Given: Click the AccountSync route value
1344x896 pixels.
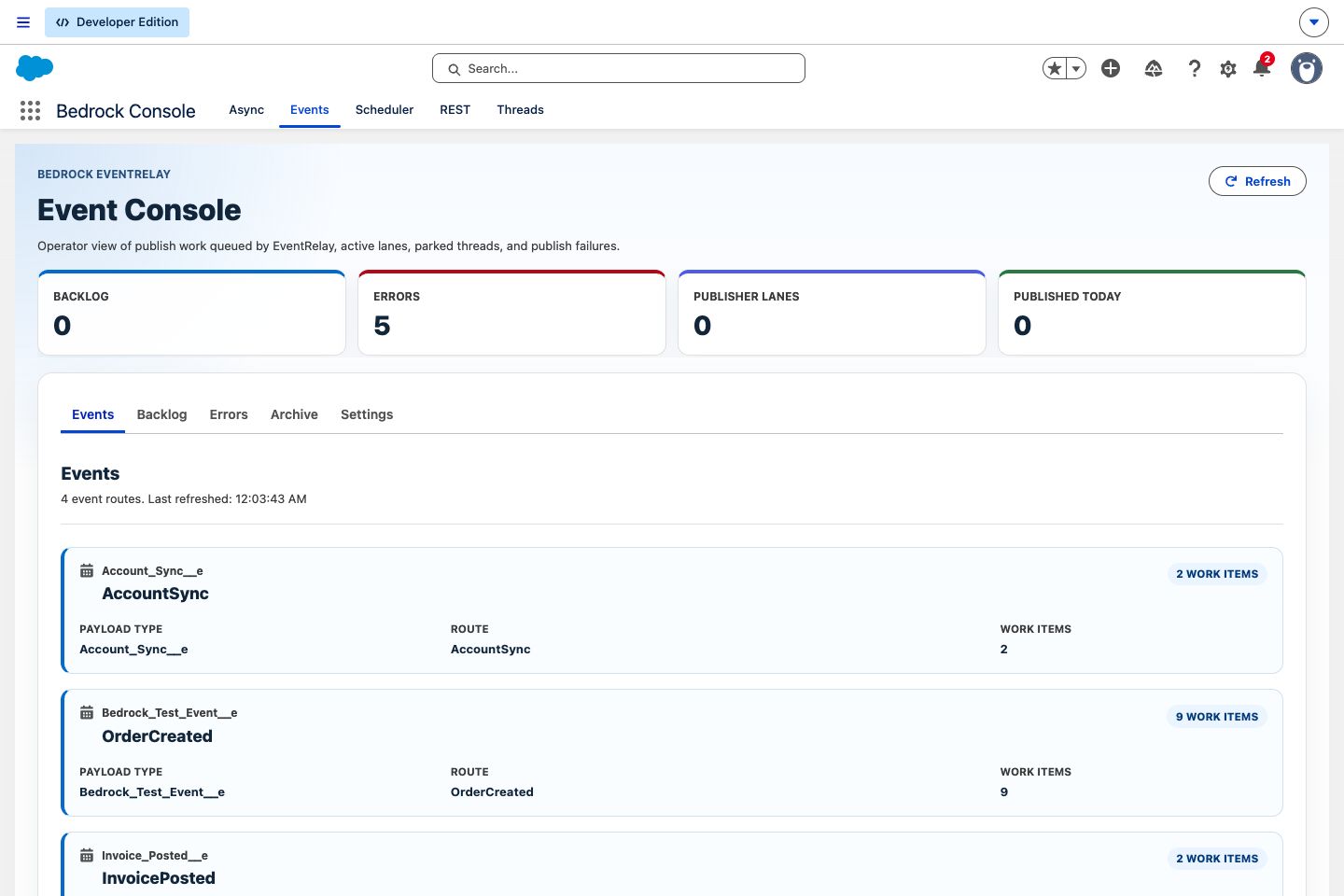Looking at the screenshot, I should (491, 650).
